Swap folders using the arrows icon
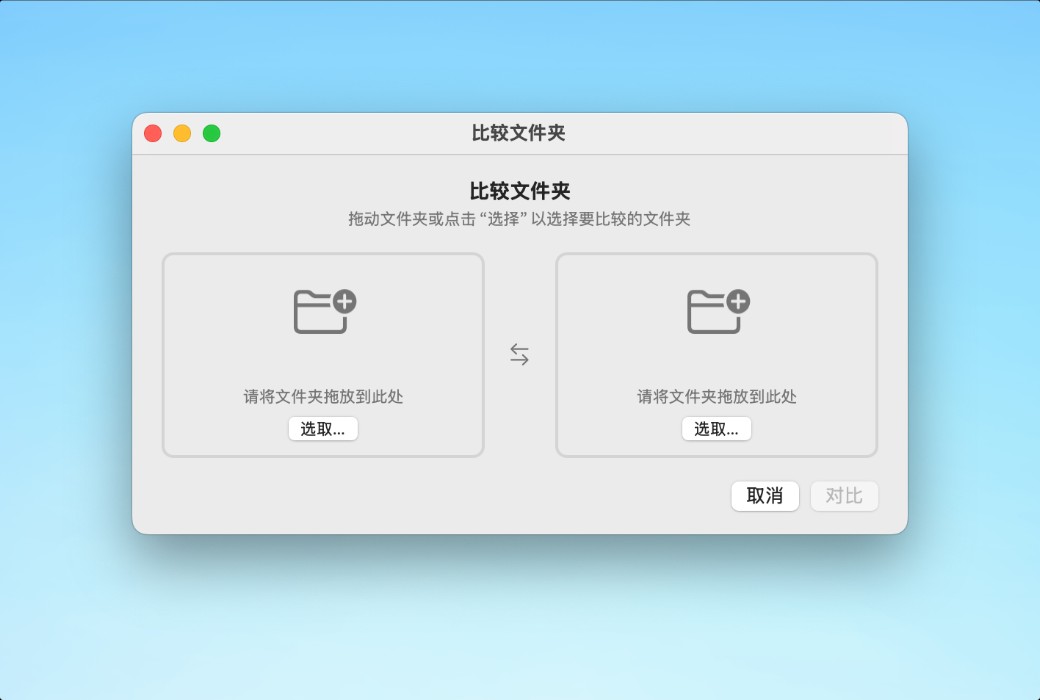 pos(519,354)
